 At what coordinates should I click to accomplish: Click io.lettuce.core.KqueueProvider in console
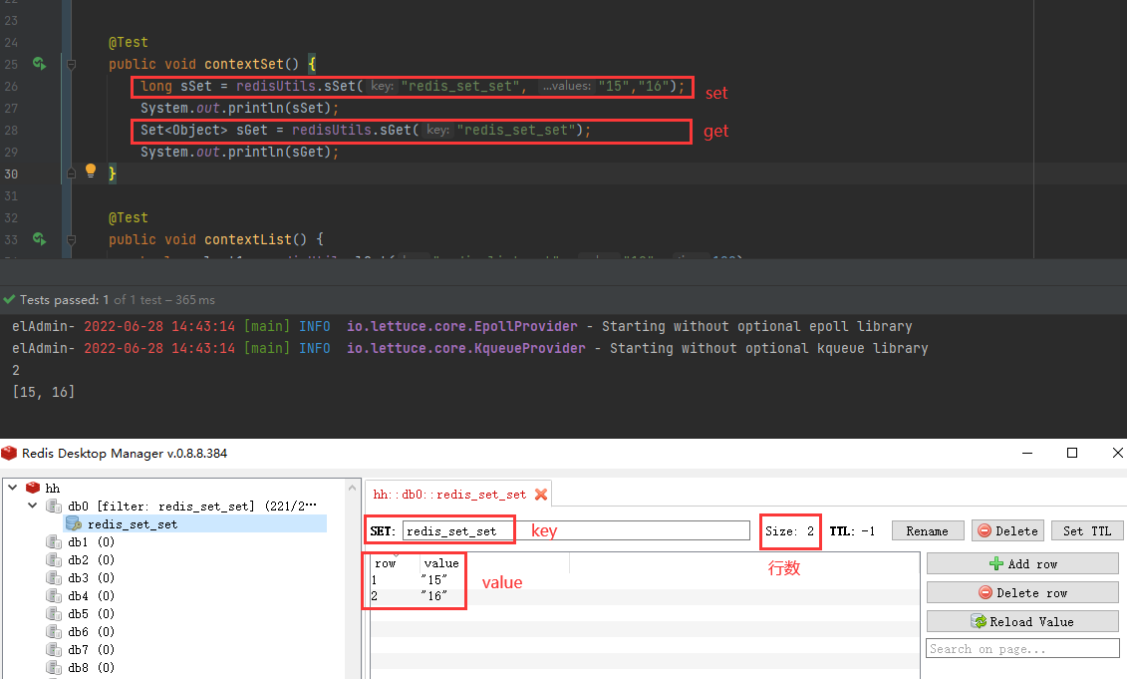[x=466, y=348]
